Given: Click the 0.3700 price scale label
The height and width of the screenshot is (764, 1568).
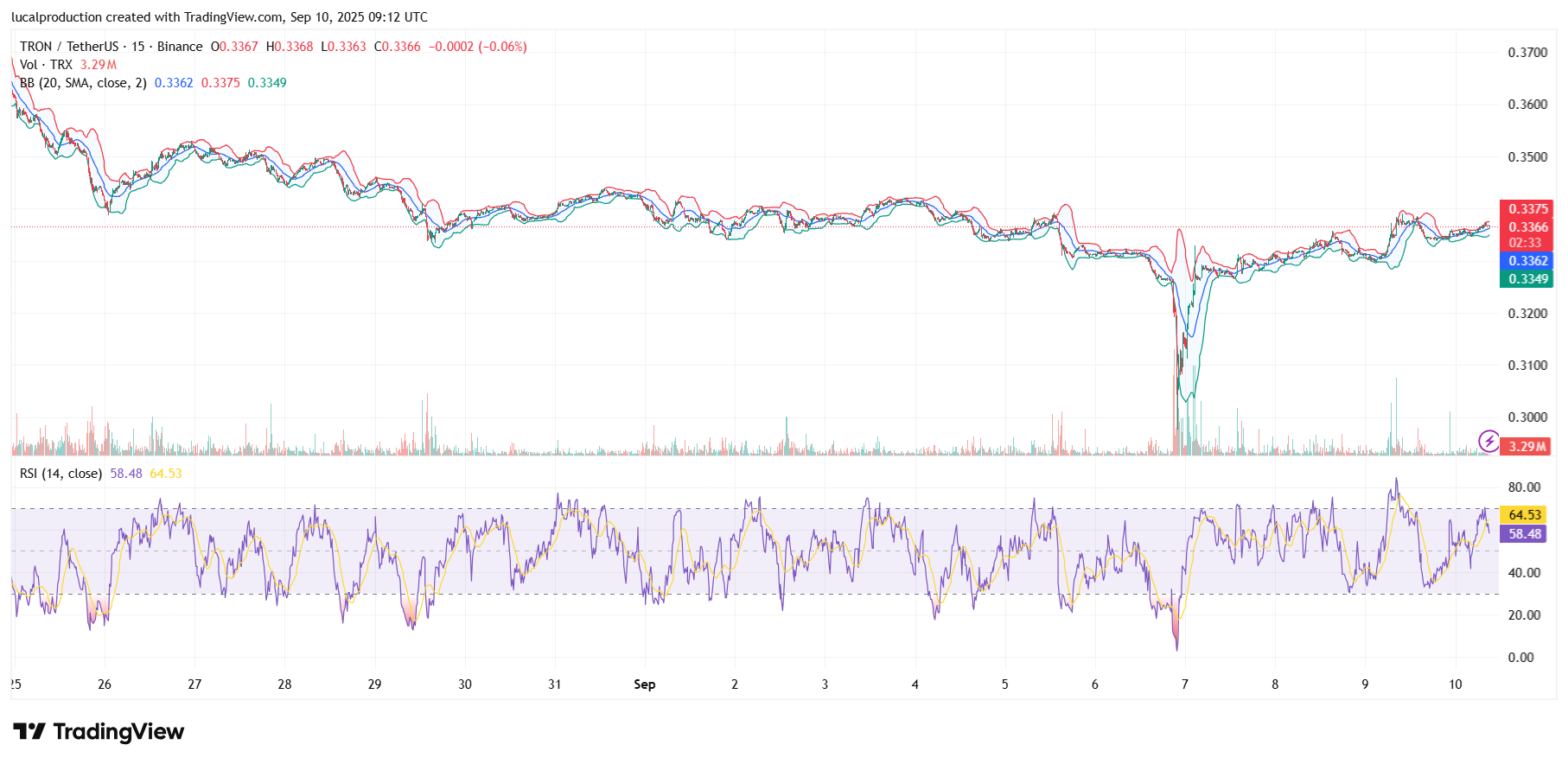Looking at the screenshot, I should point(1527,53).
